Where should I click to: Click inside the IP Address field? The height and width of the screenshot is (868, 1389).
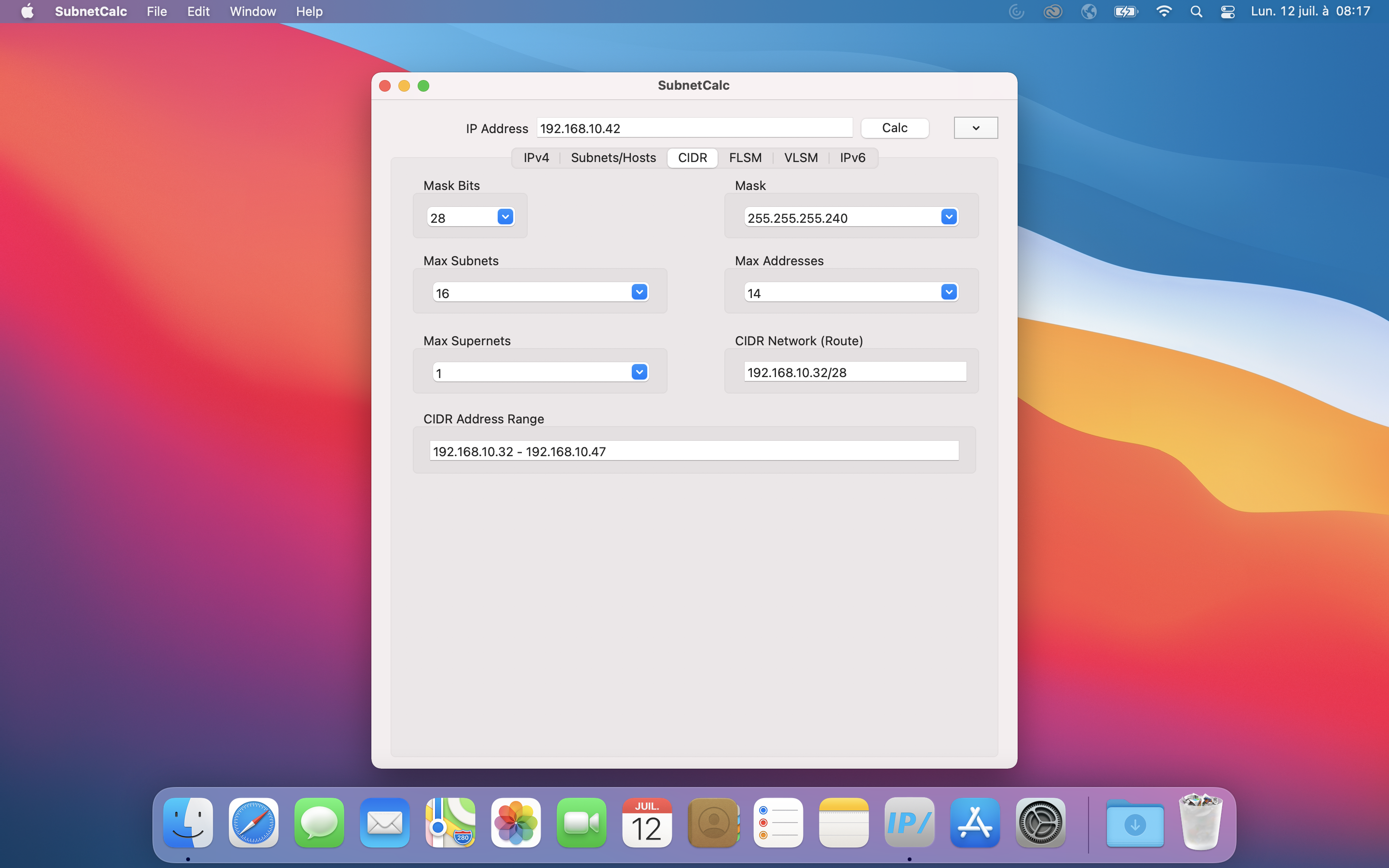coord(694,128)
